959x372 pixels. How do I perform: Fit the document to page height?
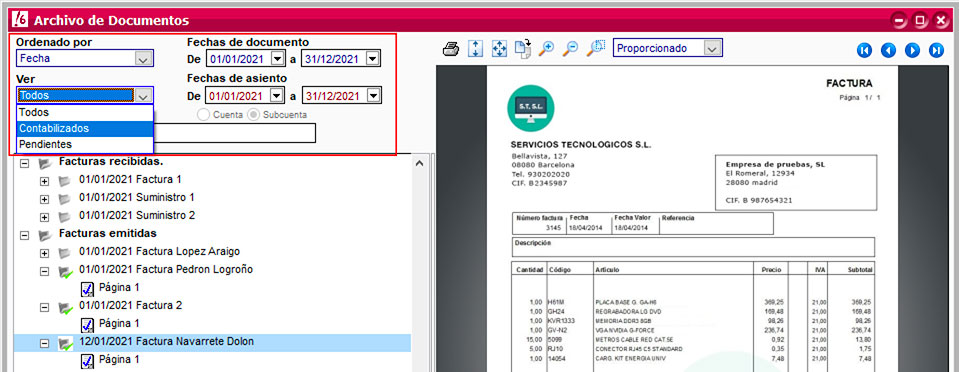click(x=475, y=49)
